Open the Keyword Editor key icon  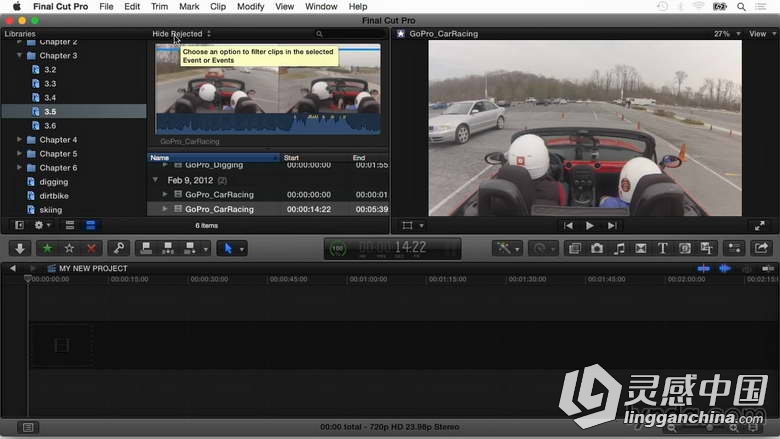pyautogui.click(x=119, y=248)
